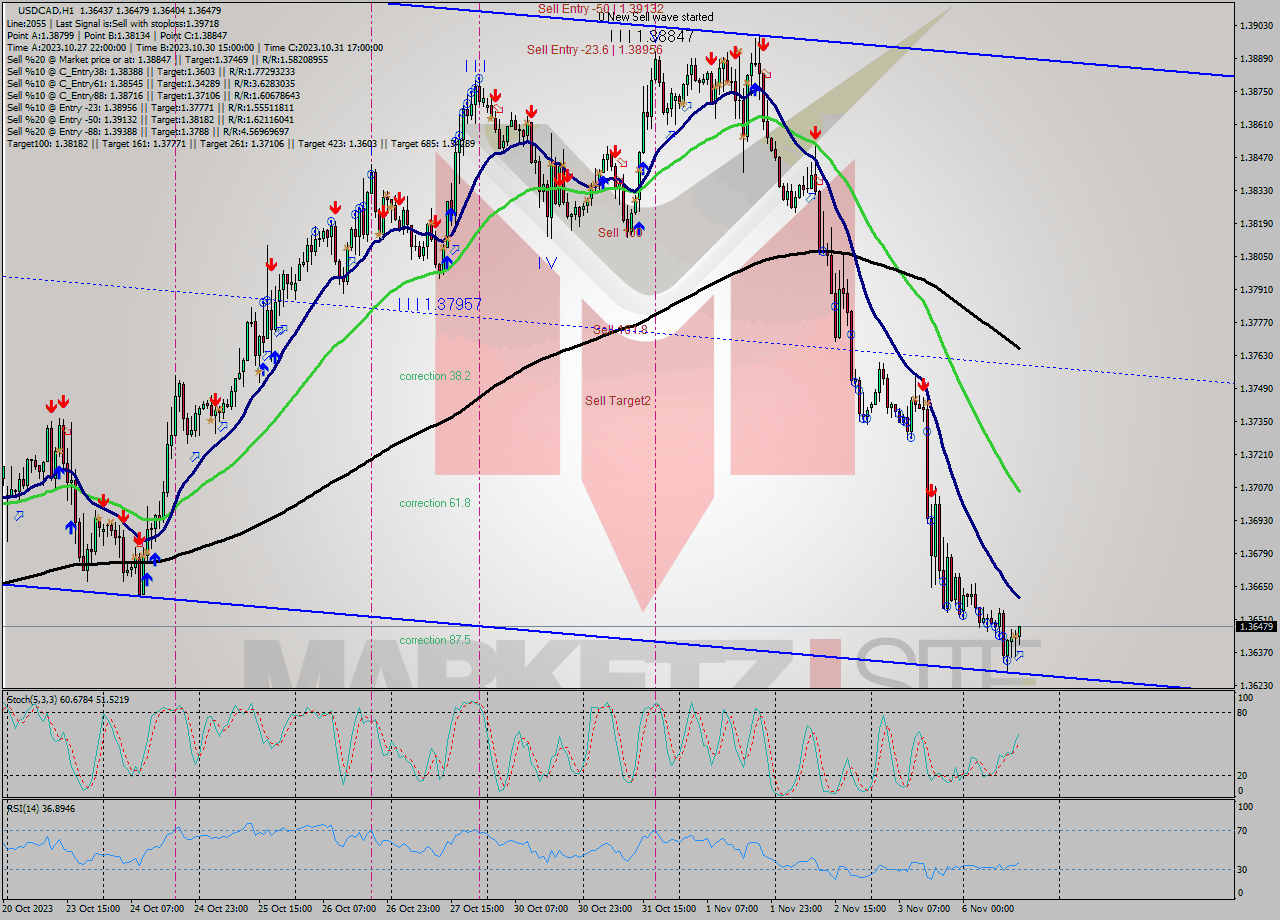Click the red outlined breakout arrow near the 1 Nov top
Screen dimensions: 1280x920
766,74
